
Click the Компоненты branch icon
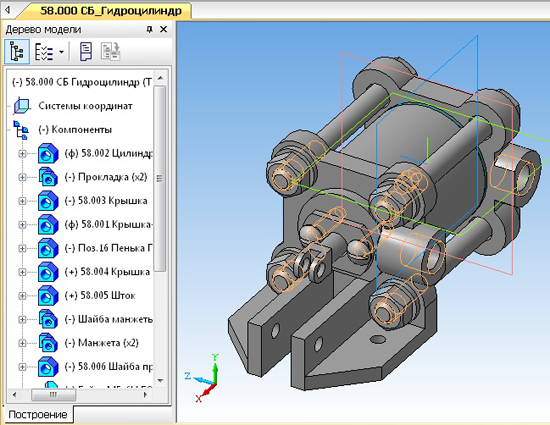pos(21,129)
